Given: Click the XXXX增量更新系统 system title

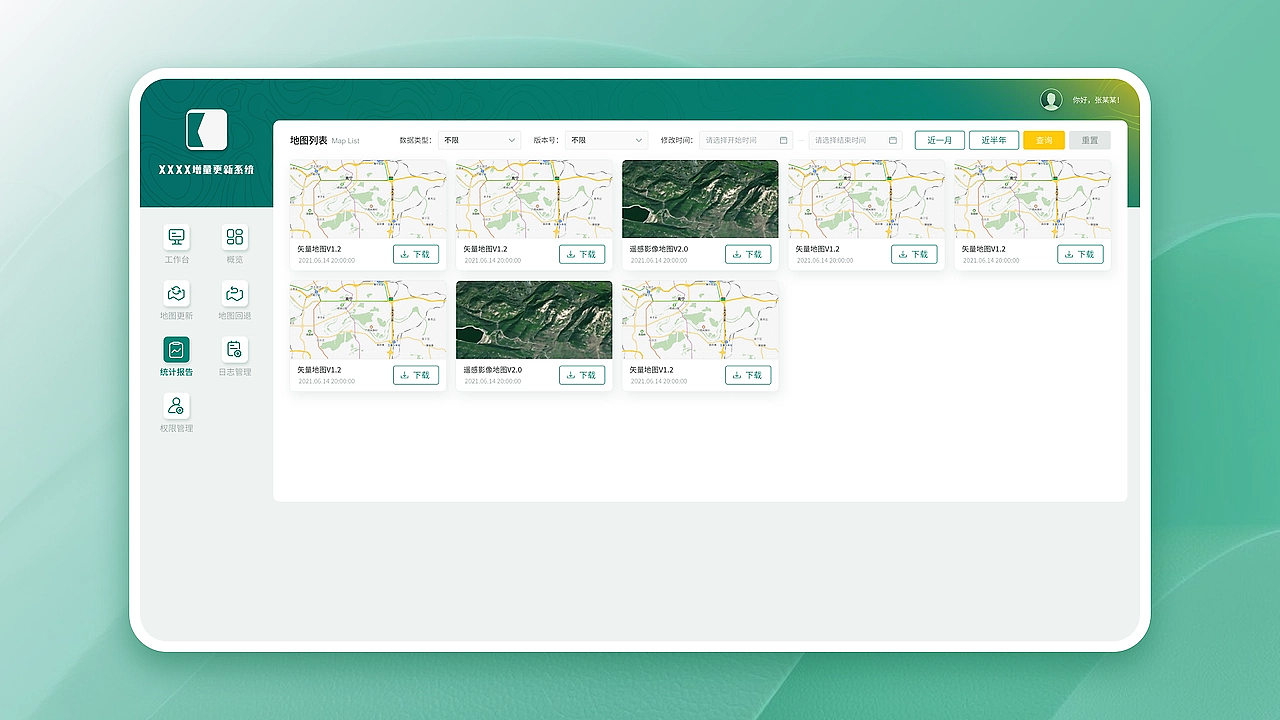Looking at the screenshot, I should click(x=206, y=170).
